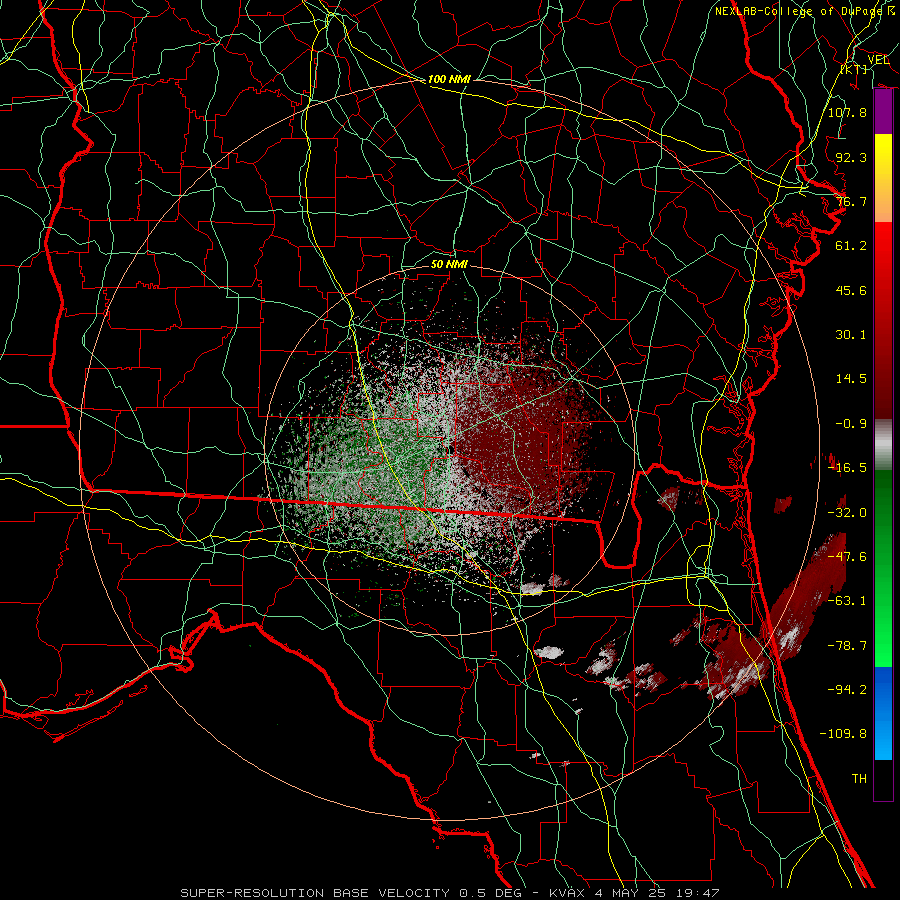Click the [KT] units label
The image size is (900, 900).
[854, 69]
